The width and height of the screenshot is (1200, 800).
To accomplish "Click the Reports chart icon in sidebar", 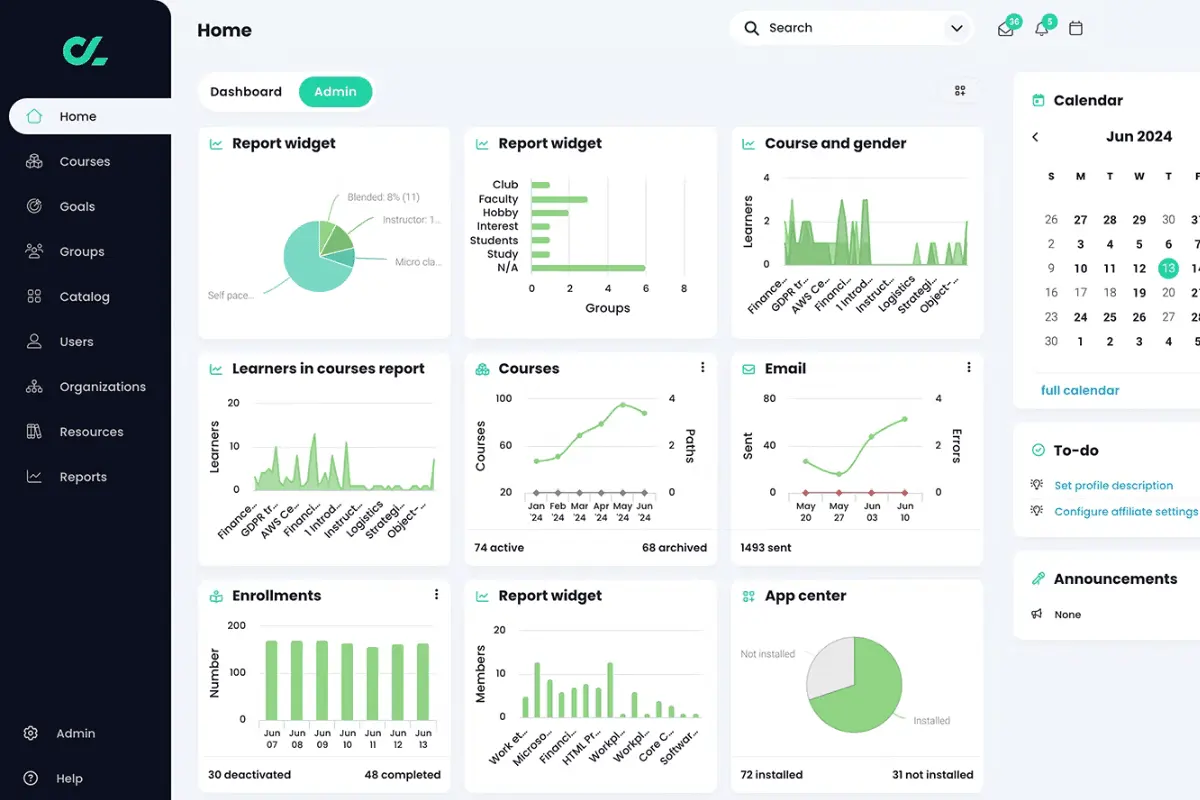I will point(34,476).
